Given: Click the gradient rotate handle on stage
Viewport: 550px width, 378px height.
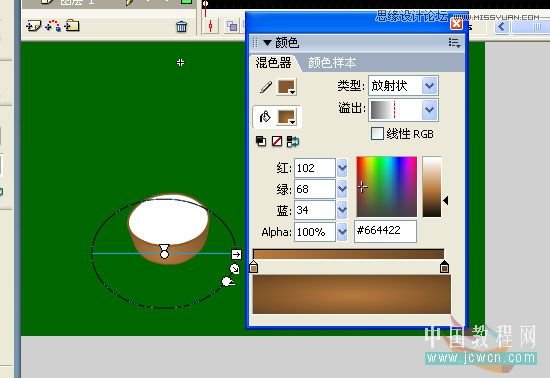Looking at the screenshot, I should tap(228, 282).
